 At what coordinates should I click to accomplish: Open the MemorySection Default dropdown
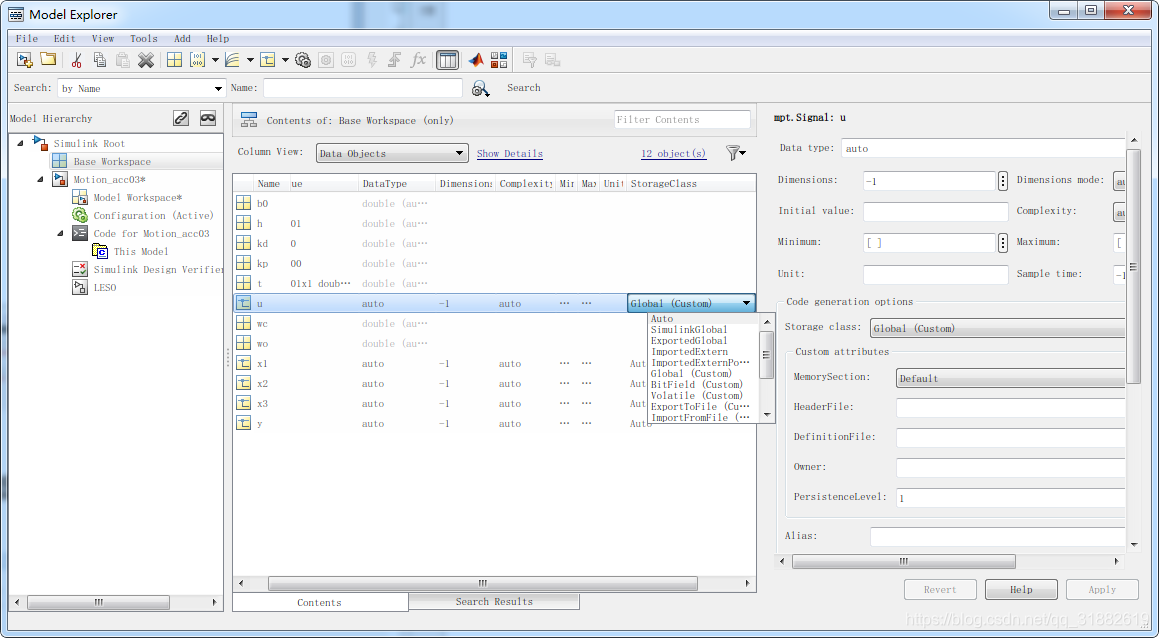pyautogui.click(x=1010, y=378)
